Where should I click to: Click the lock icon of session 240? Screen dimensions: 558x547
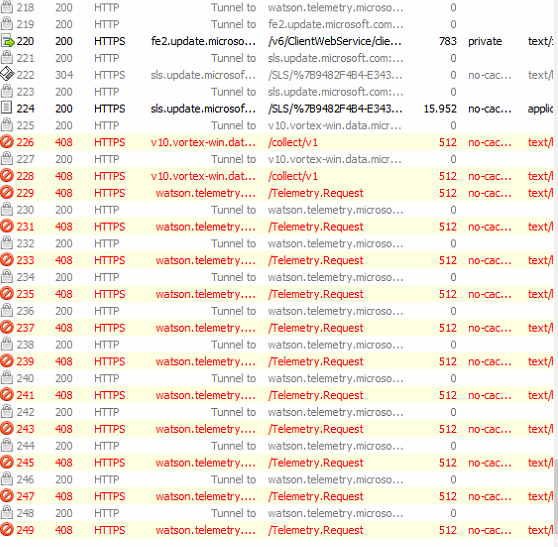pyautogui.click(x=7, y=378)
